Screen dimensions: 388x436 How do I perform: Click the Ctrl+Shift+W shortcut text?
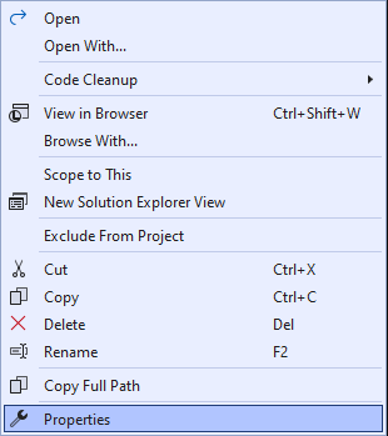[x=317, y=113]
